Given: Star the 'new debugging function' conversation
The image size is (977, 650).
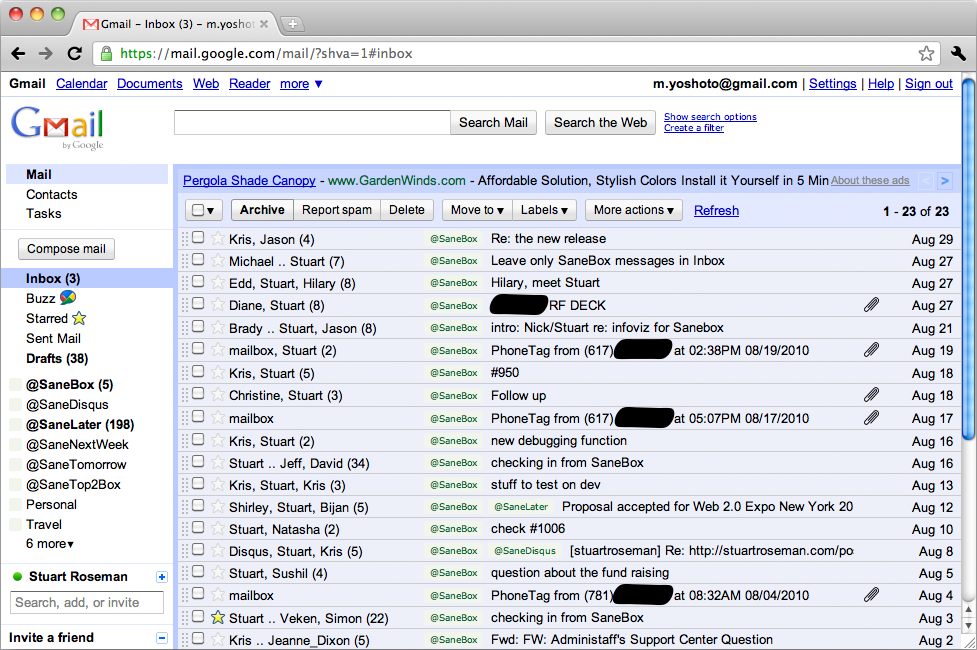Looking at the screenshot, I should point(217,441).
